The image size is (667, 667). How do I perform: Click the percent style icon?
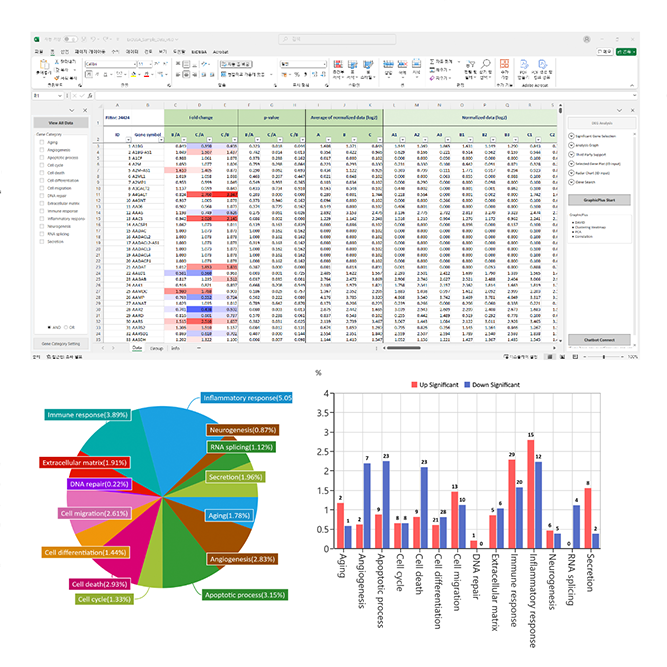[297, 74]
